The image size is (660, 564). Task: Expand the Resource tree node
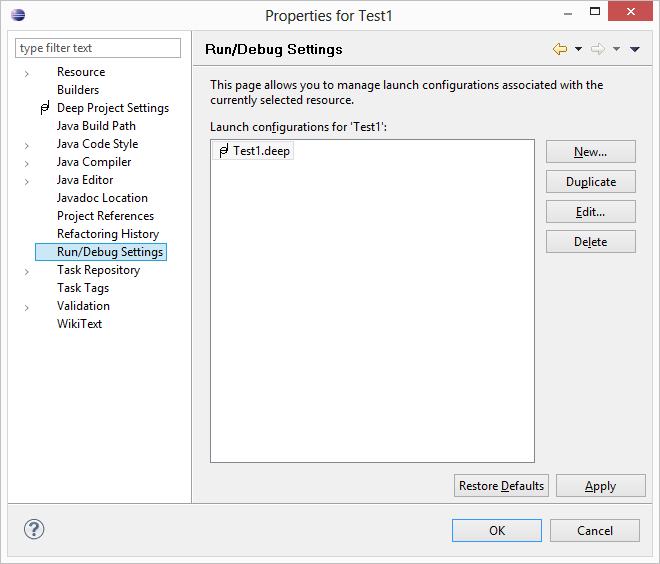tap(27, 73)
